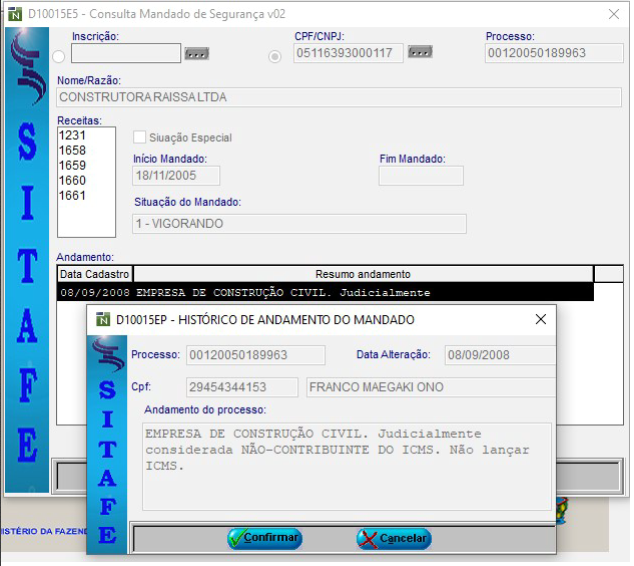The image size is (634, 566).
Task: Close the Histórico de Andamento dialog
Action: 541,320
